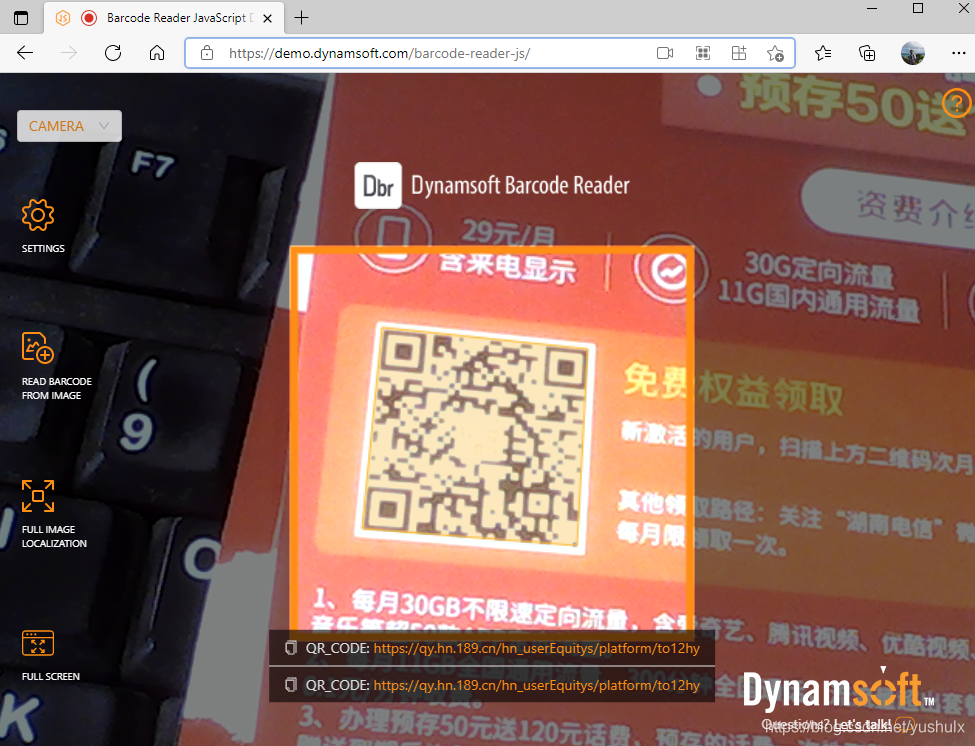The image size is (975, 746).
Task: Open the first QR_CODE result URL
Action: click(x=537, y=648)
